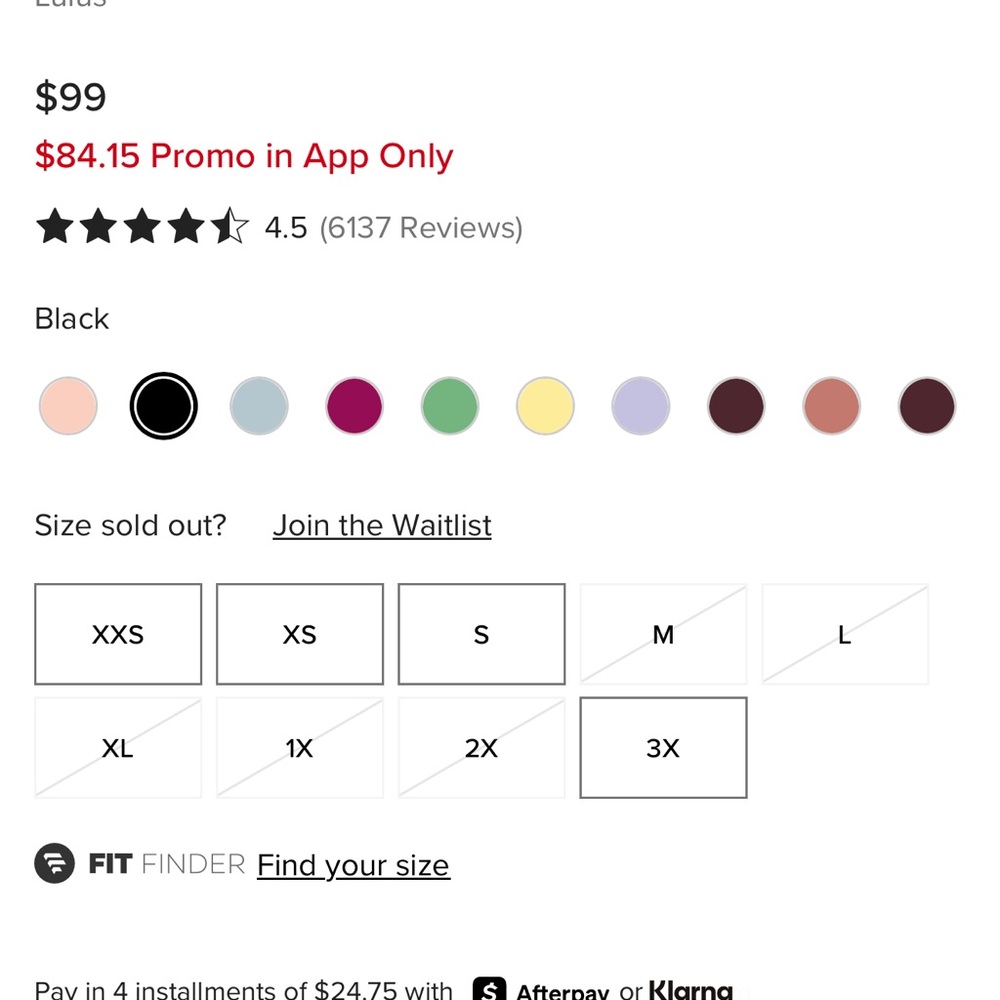Select size XXS
The width and height of the screenshot is (1000, 1000).
tap(118, 634)
